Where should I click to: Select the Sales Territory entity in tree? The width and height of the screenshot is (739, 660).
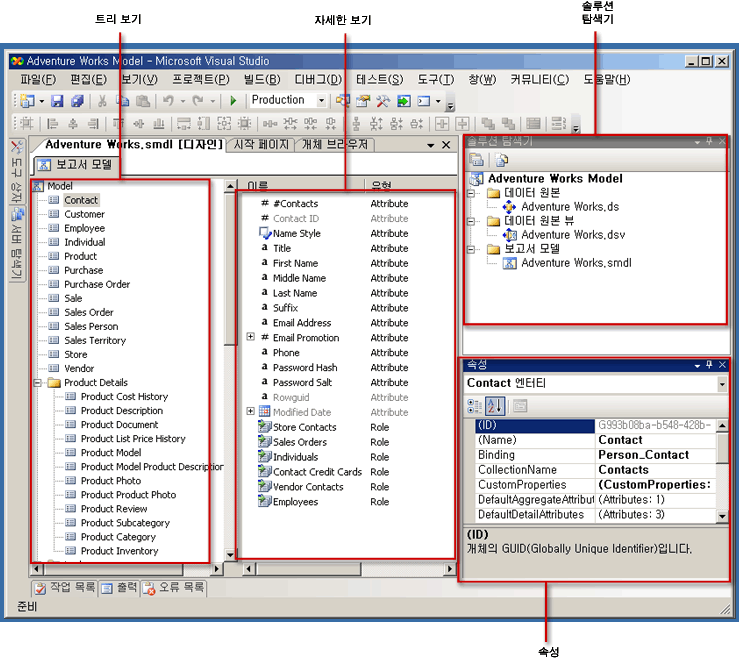pos(95,340)
